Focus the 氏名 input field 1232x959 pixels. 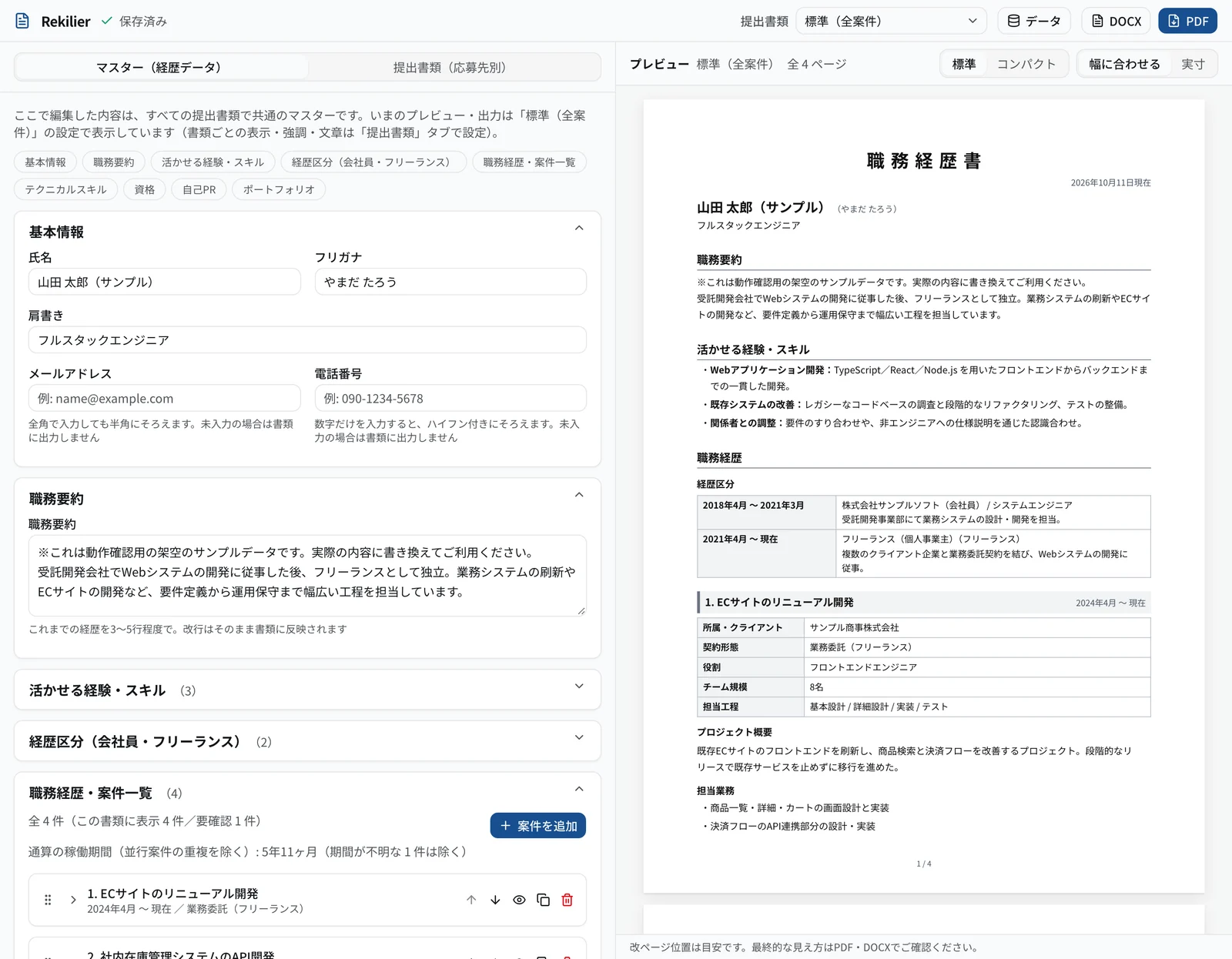point(165,282)
